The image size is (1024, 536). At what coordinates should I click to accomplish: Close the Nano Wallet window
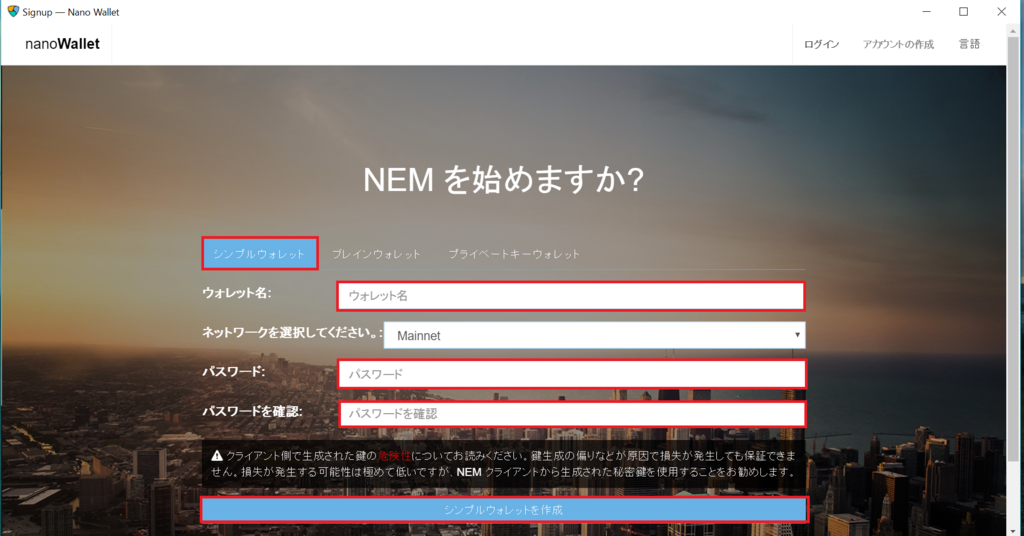click(x=1002, y=12)
